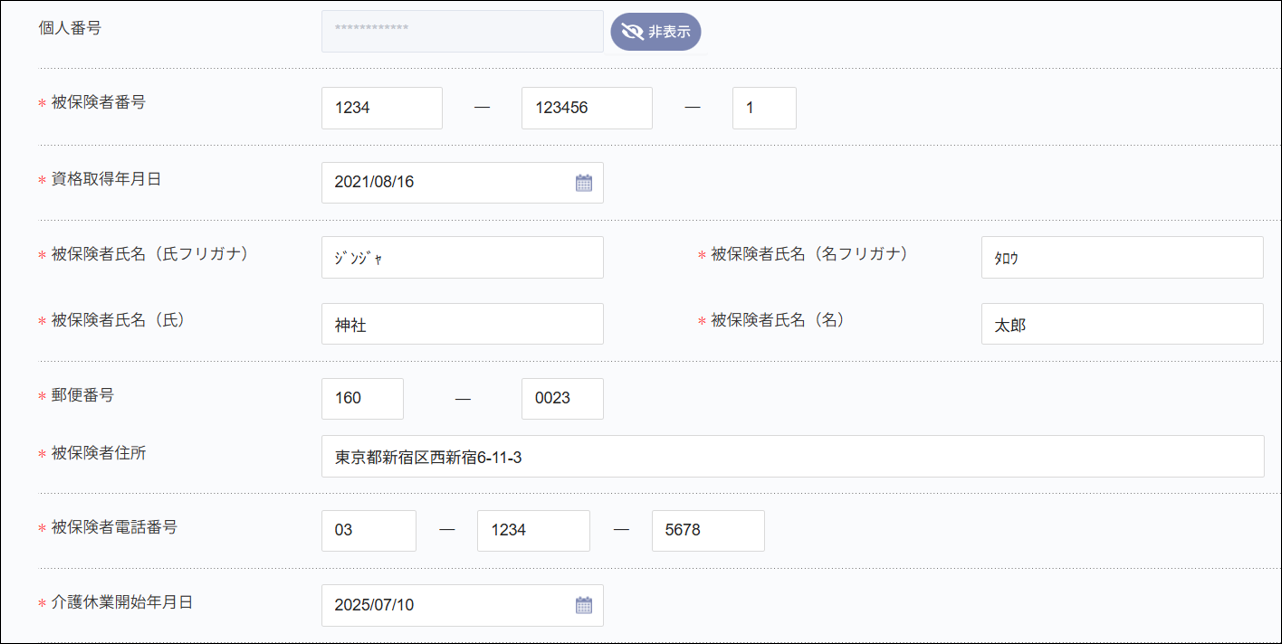
Task: Click the first 被保険者番号 segment containing 1234
Action: tap(381, 107)
